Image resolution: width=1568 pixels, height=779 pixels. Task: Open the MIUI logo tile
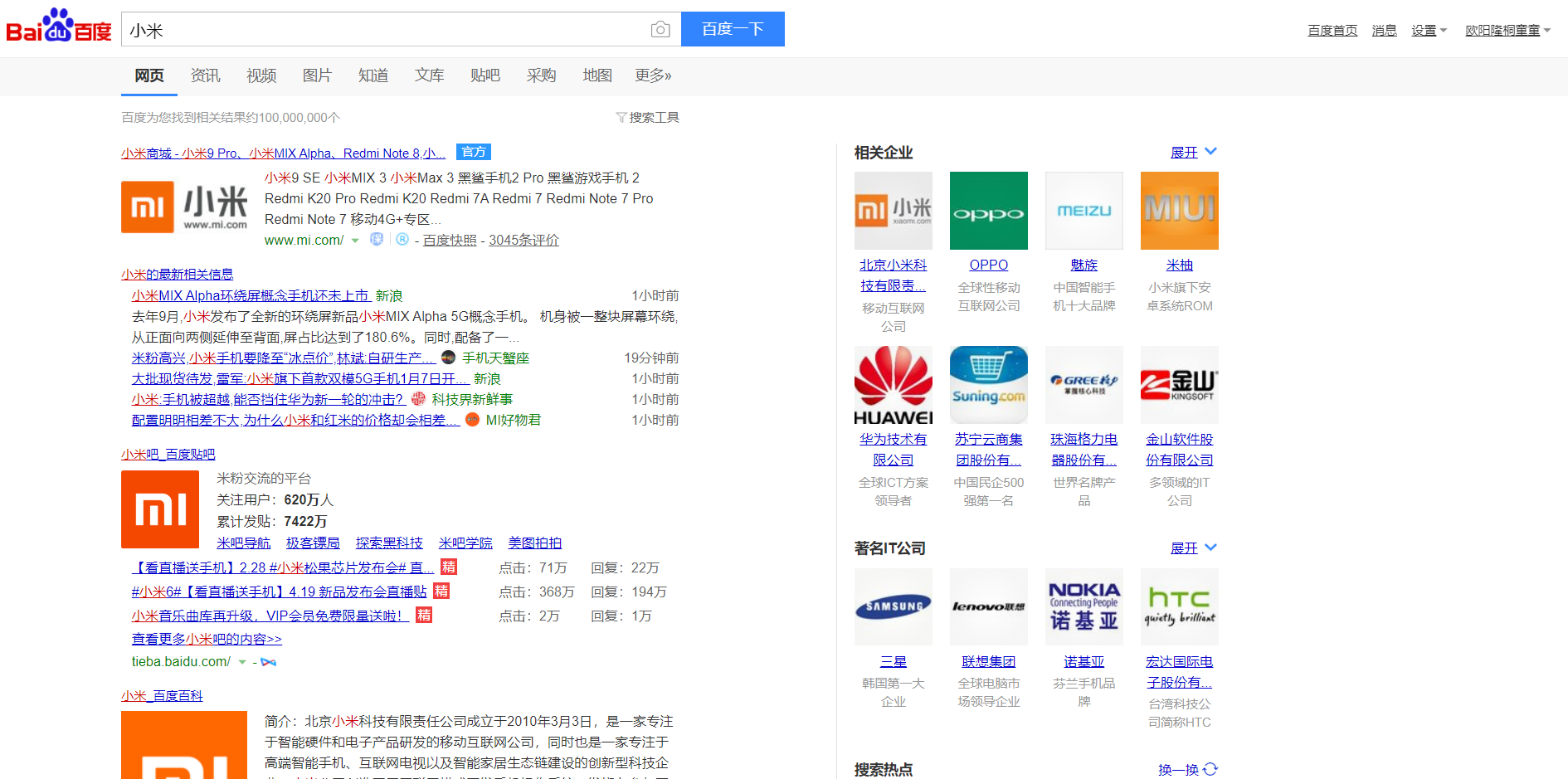(1180, 211)
